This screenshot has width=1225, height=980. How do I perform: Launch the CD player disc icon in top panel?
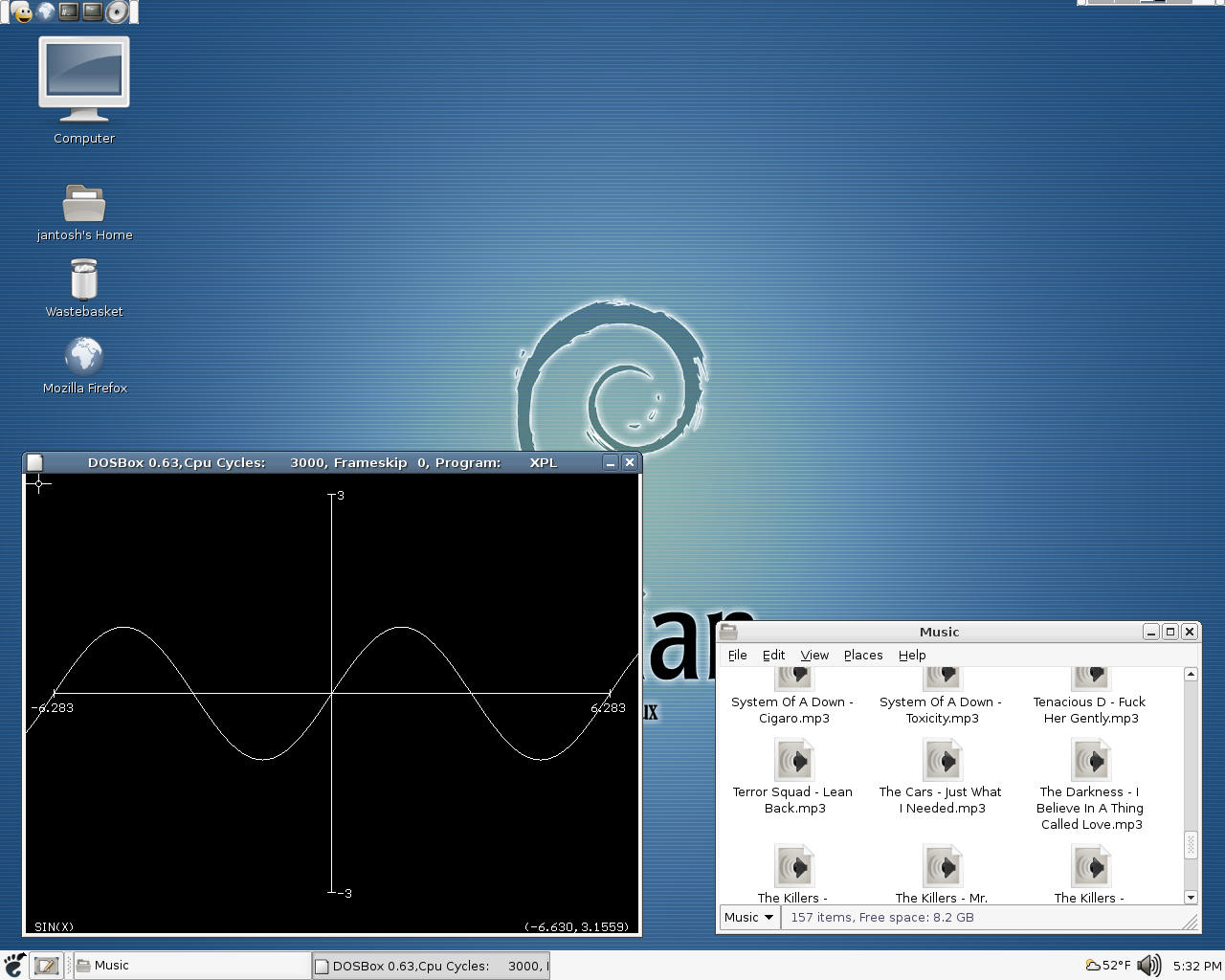(117, 11)
